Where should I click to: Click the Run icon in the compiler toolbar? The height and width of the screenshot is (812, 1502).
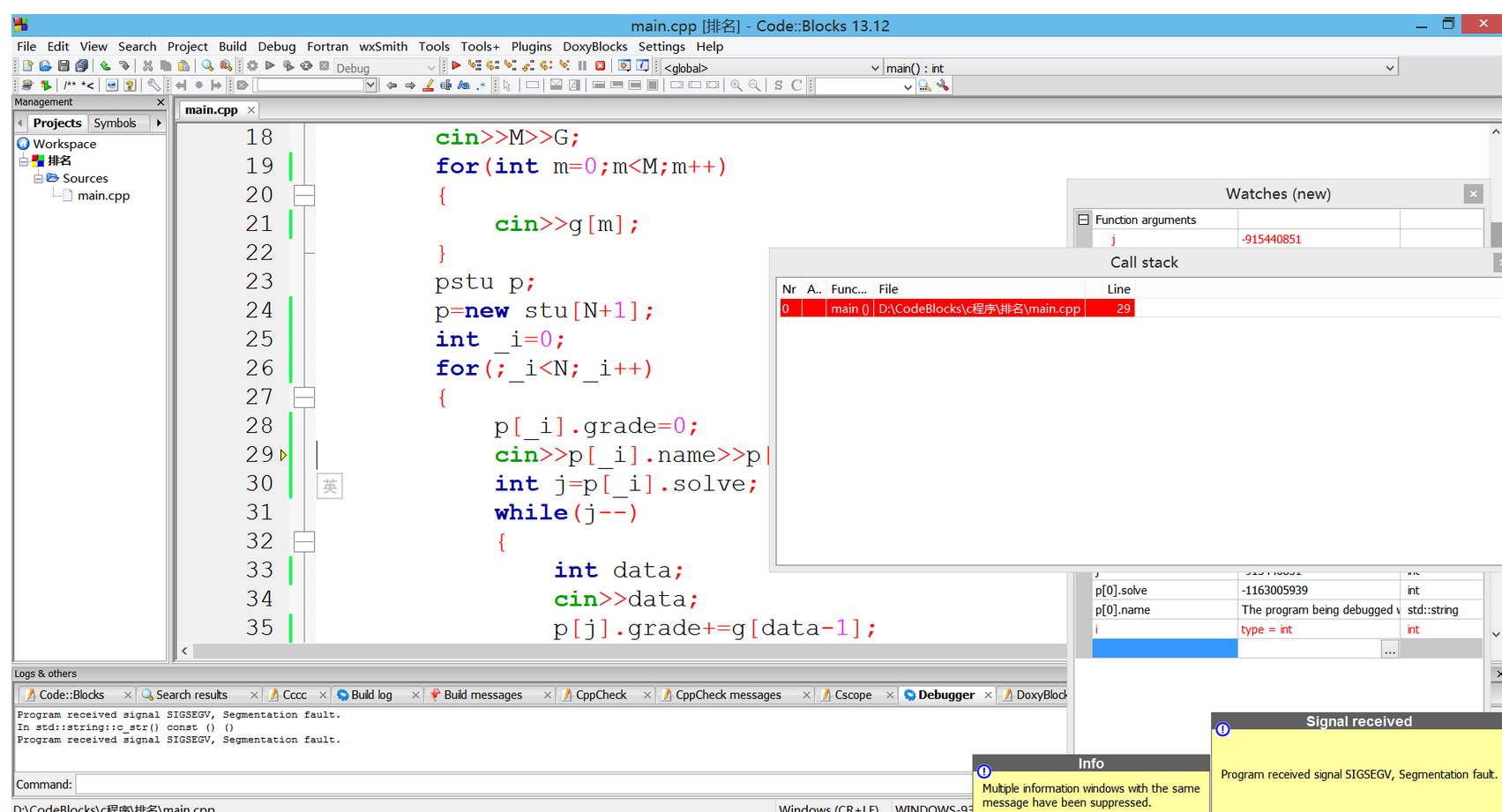click(269, 66)
